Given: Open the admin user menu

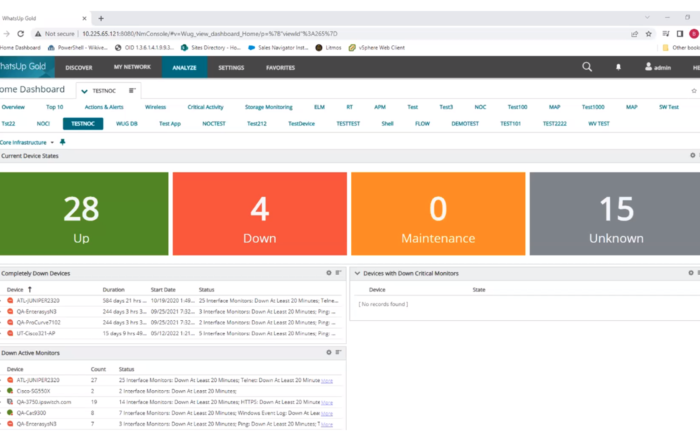Looking at the screenshot, I should click(658, 67).
